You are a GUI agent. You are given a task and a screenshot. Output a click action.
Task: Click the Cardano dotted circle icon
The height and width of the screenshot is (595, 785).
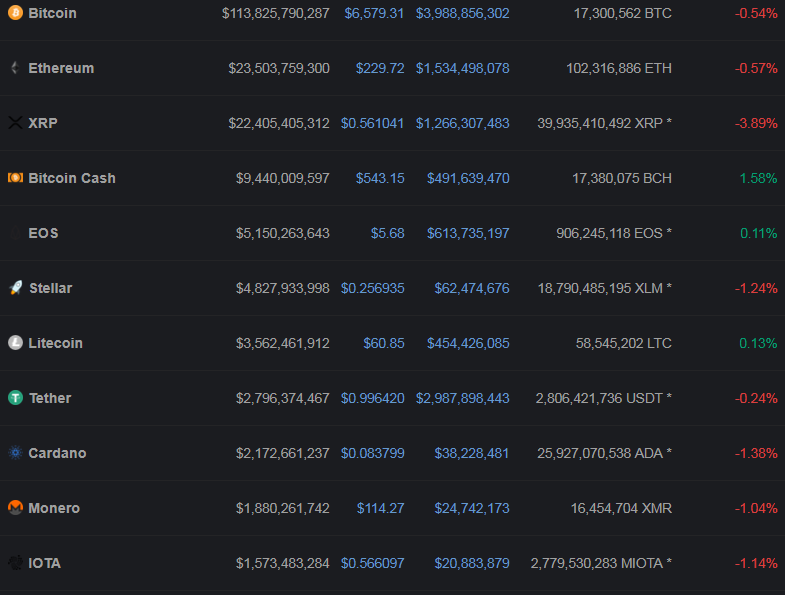point(15,453)
